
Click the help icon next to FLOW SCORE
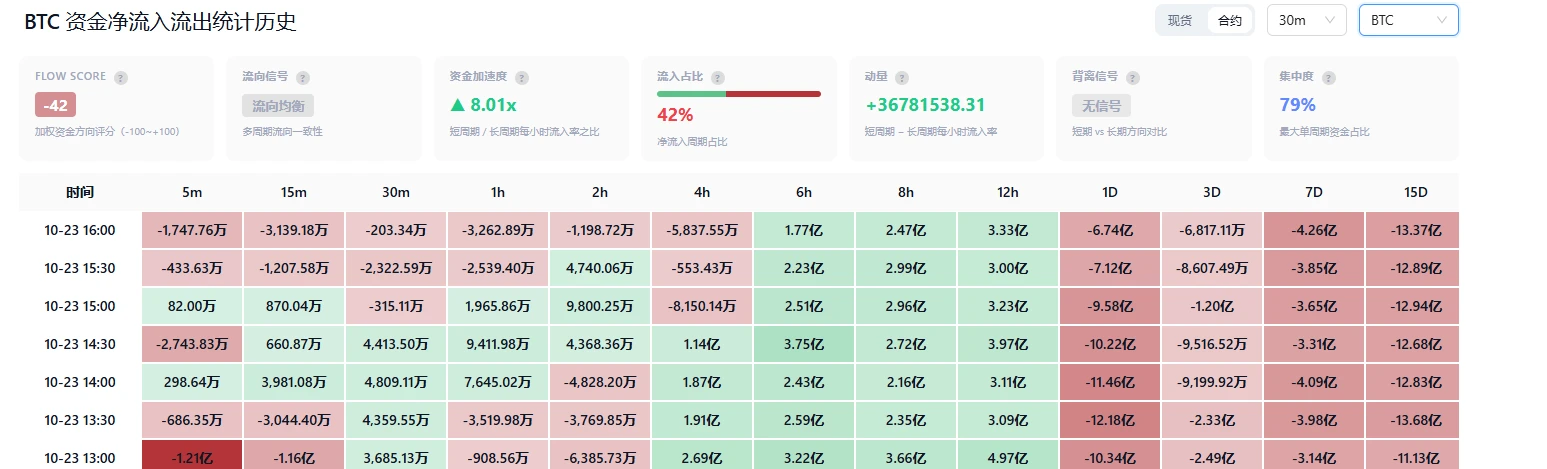121,77
